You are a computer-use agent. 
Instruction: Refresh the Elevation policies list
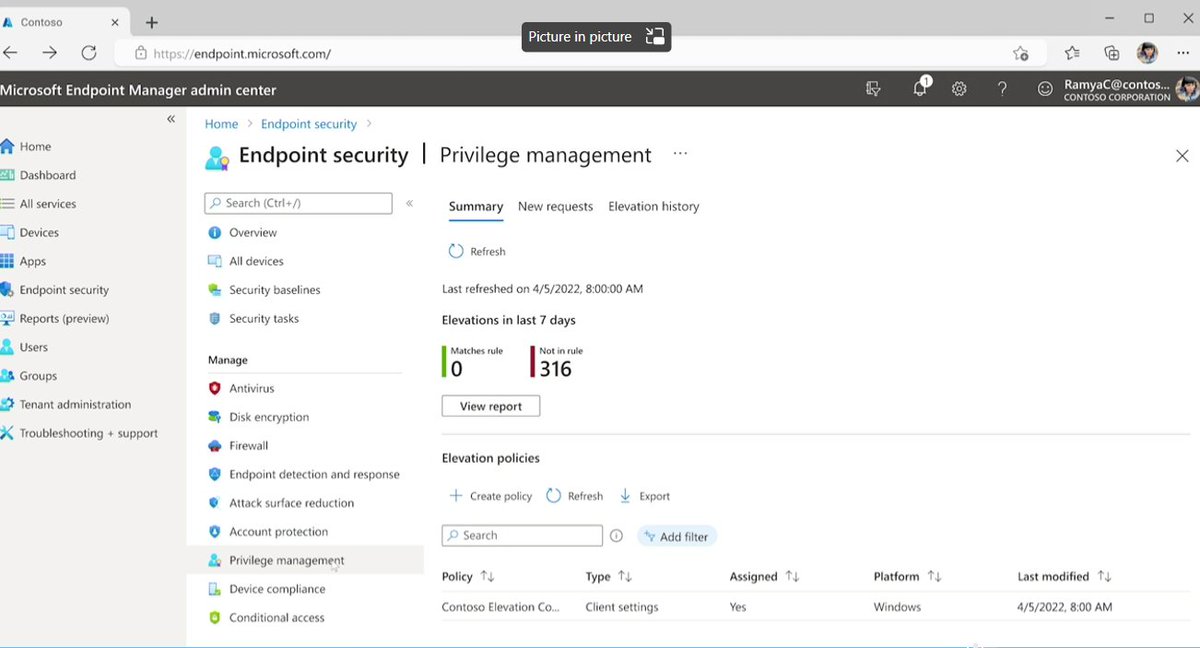(575, 496)
